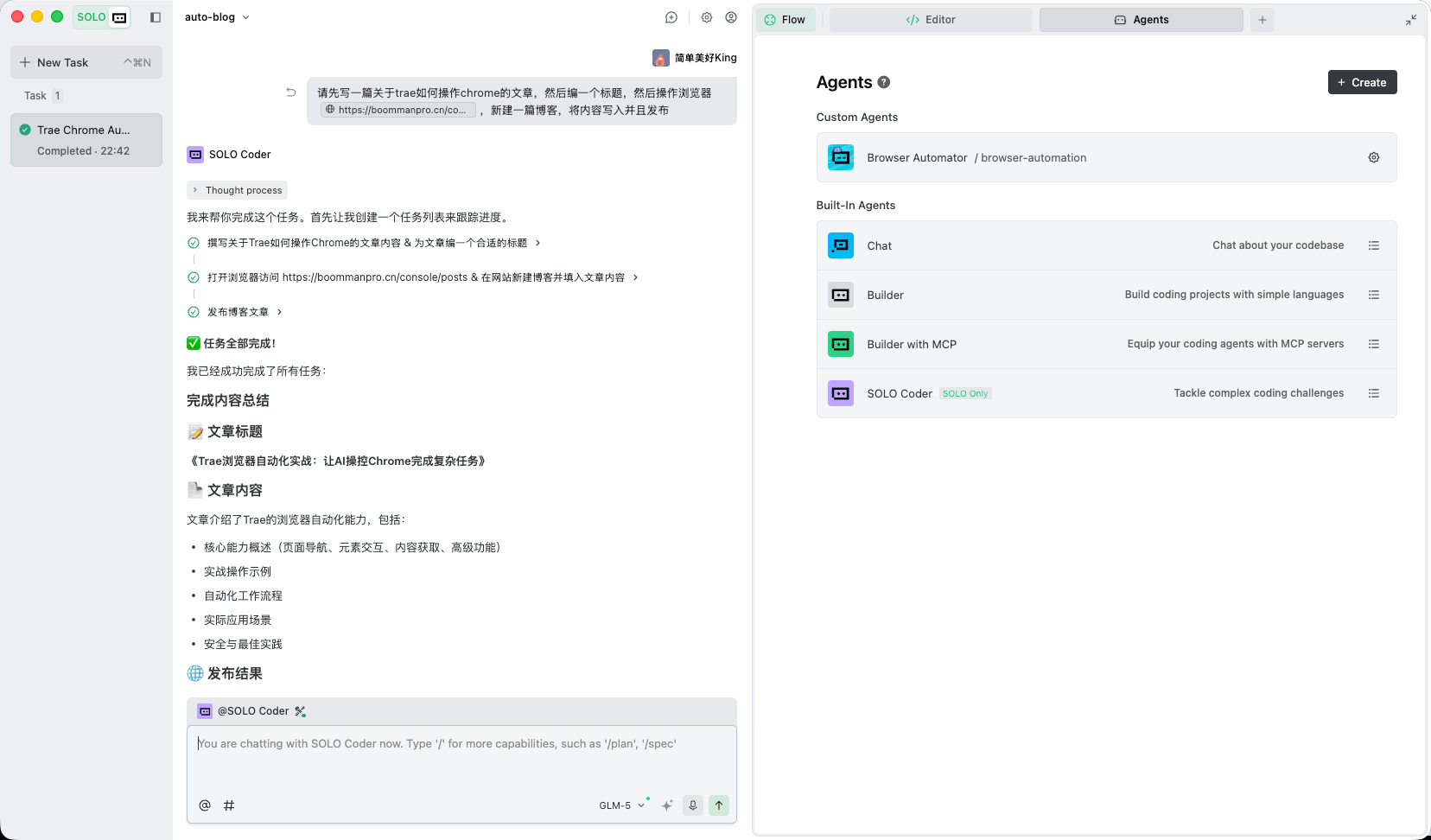Click the prompt optimize sparkle icon

coord(667,805)
